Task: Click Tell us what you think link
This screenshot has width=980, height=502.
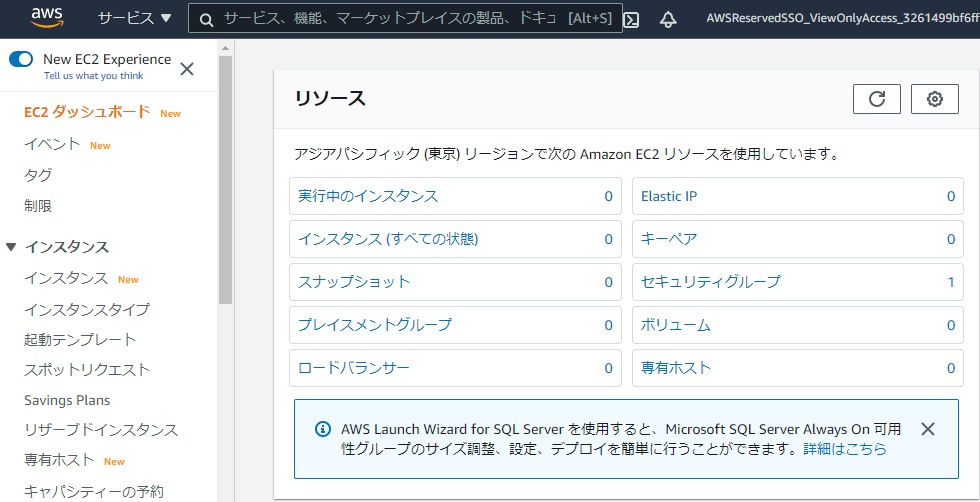Action: coord(93,76)
